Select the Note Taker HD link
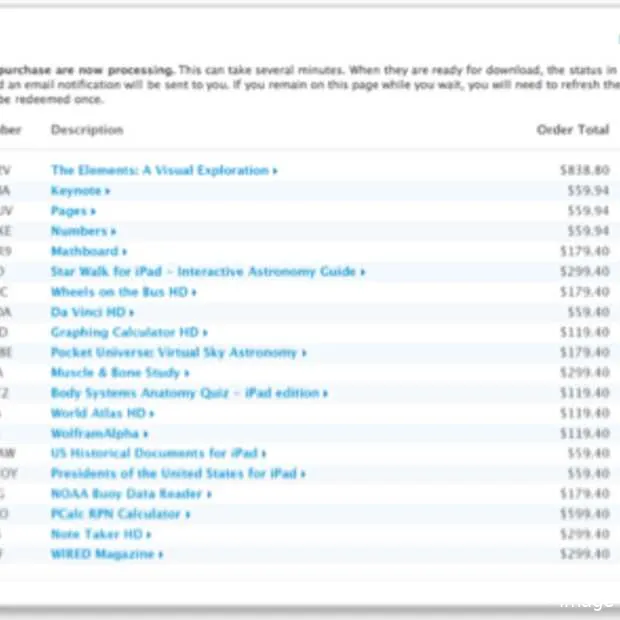This screenshot has height=620, width=620. click(x=95, y=534)
